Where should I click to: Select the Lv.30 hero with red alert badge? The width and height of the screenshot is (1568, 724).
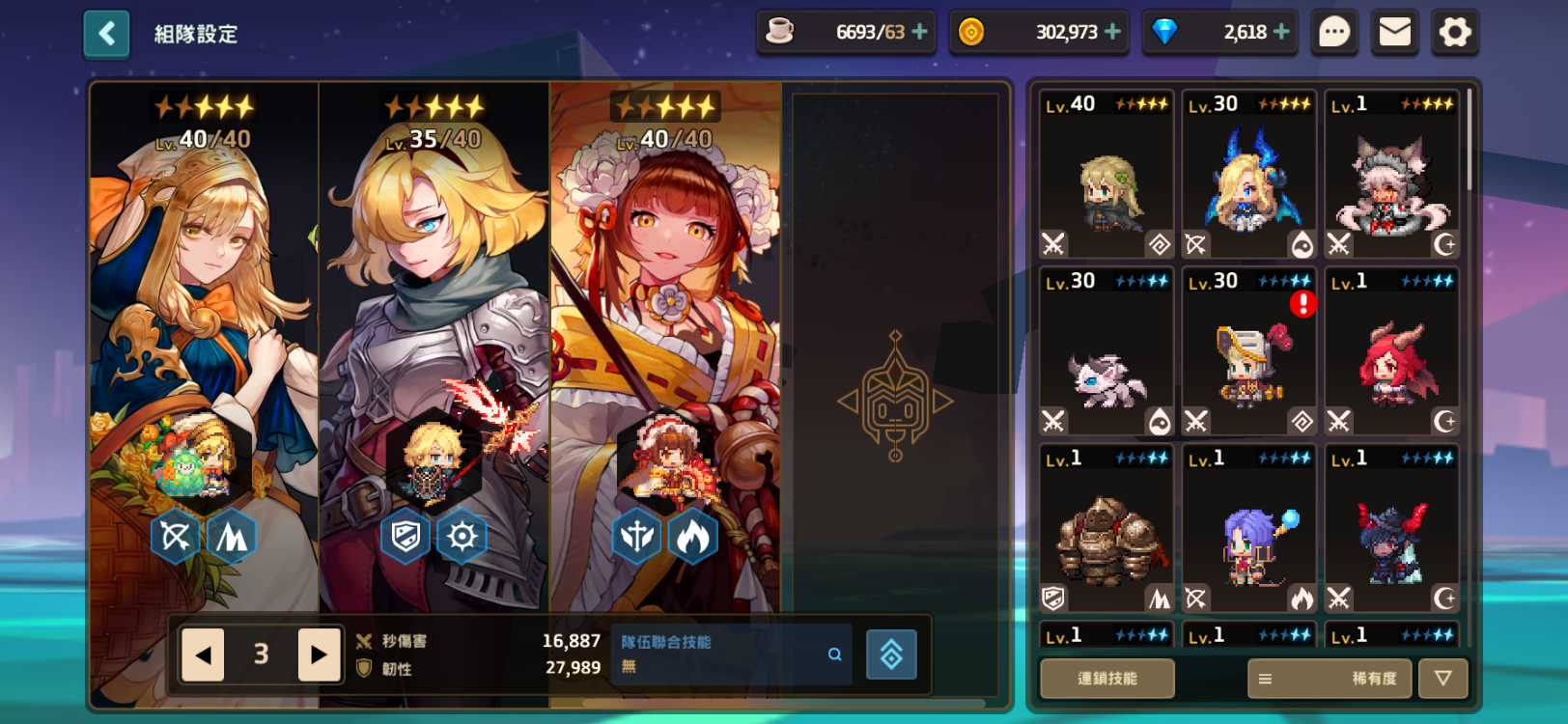(x=1248, y=352)
